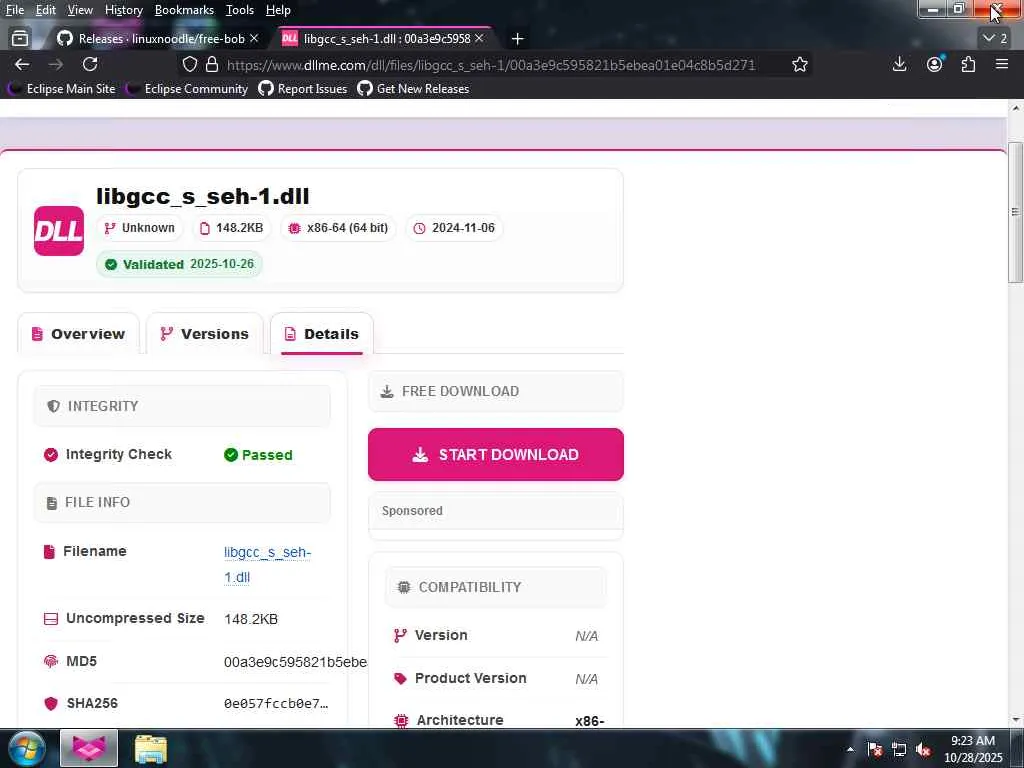Click the 148.2KB file size badge

231,228
